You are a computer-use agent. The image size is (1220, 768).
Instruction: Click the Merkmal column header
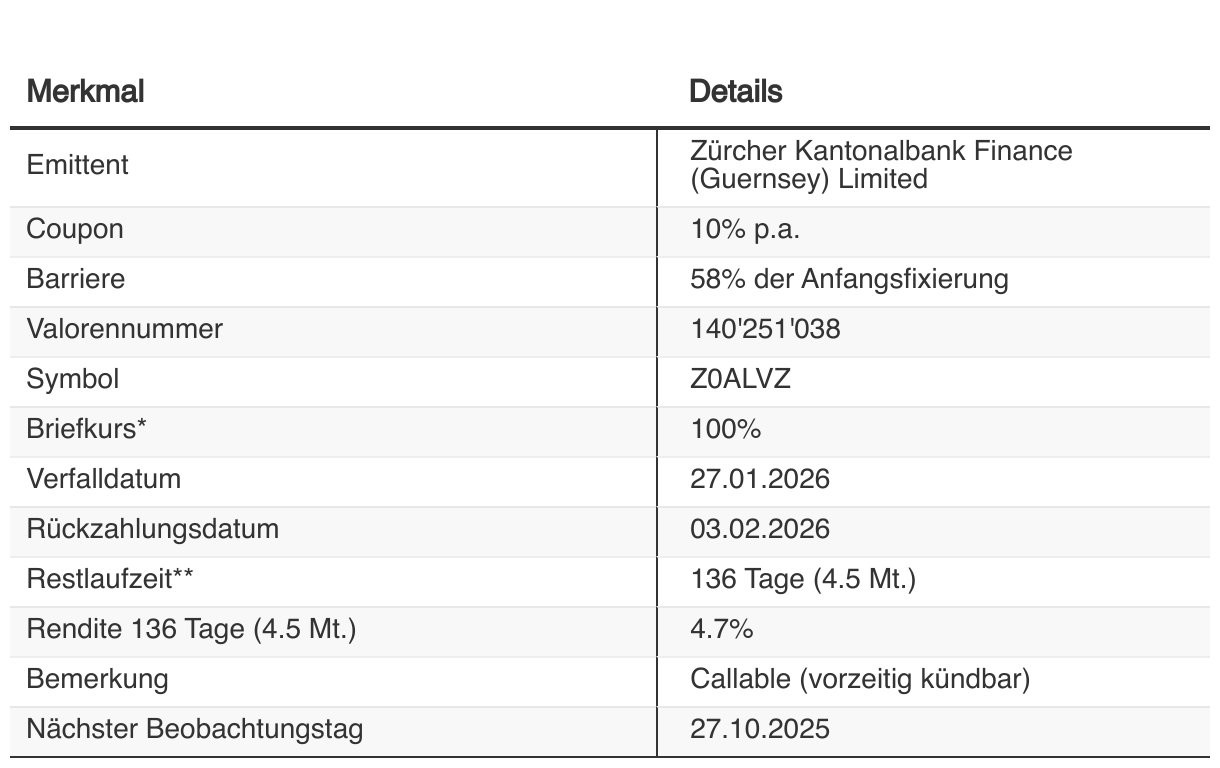click(x=85, y=92)
